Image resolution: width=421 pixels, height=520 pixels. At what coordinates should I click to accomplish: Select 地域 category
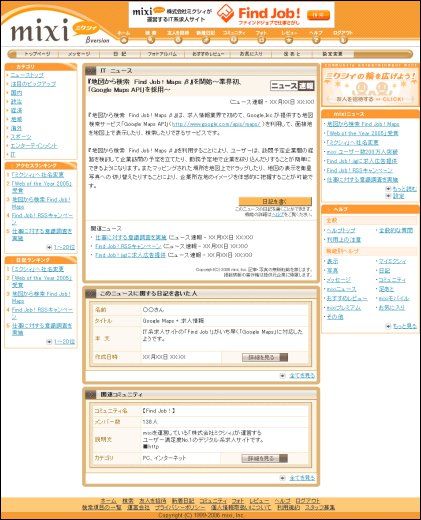coord(16,119)
